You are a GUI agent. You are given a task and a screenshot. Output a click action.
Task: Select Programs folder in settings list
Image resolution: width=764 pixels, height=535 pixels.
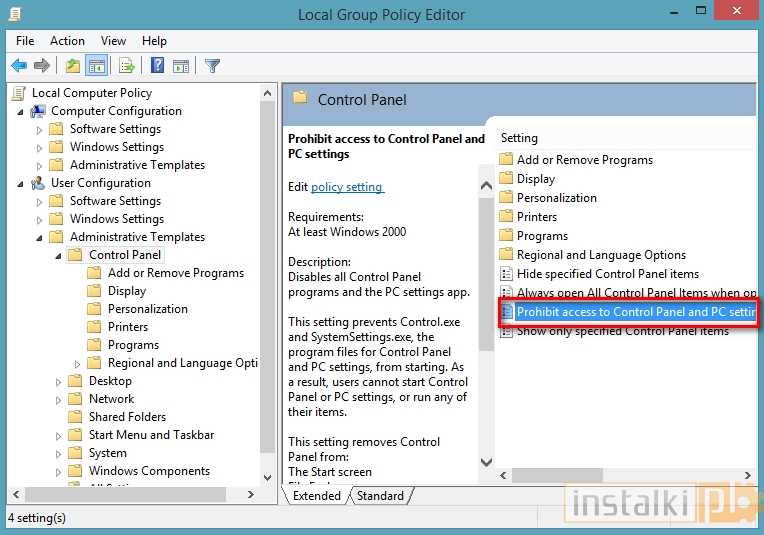point(542,236)
